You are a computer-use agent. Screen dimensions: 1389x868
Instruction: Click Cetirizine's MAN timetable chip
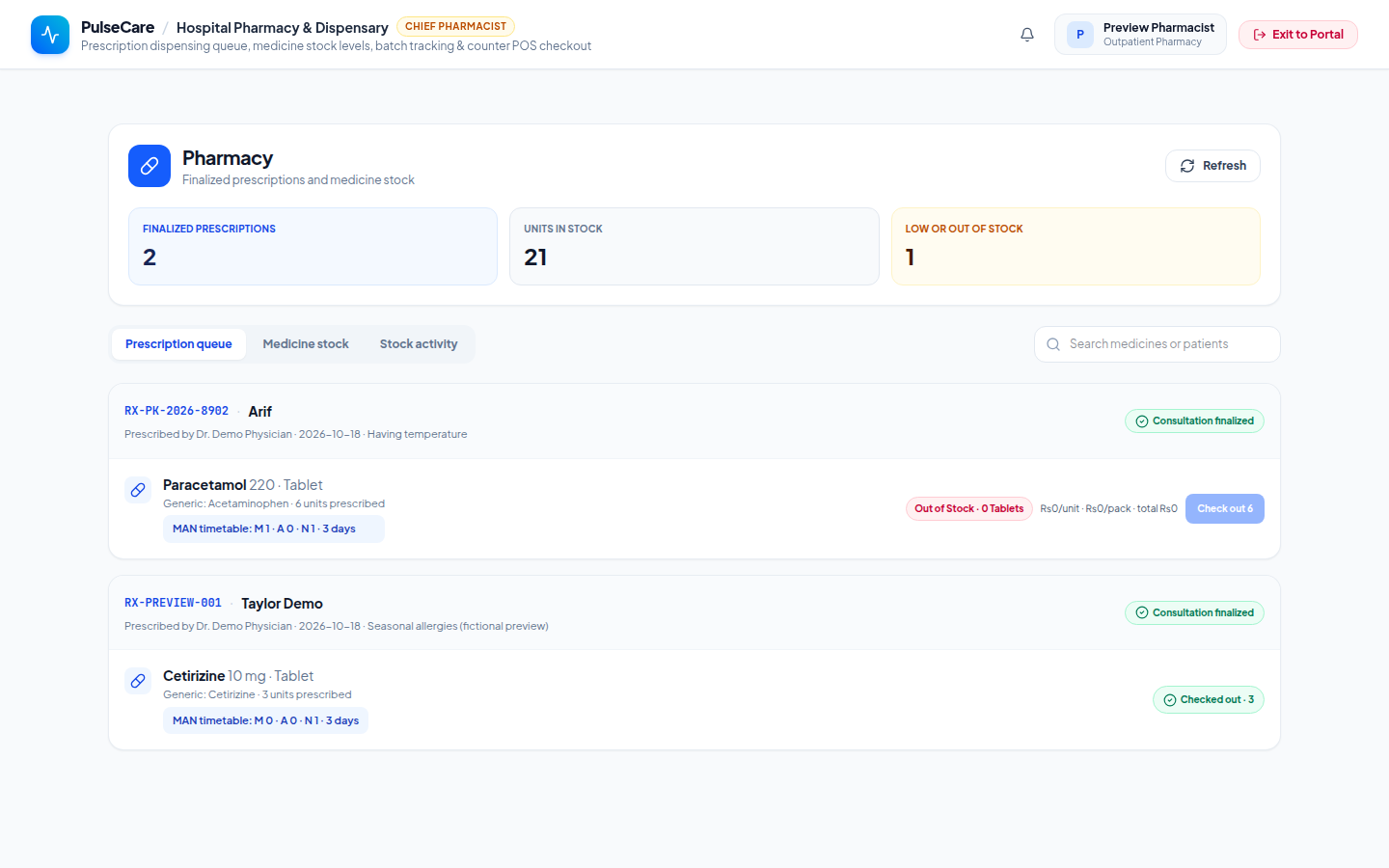(x=265, y=720)
